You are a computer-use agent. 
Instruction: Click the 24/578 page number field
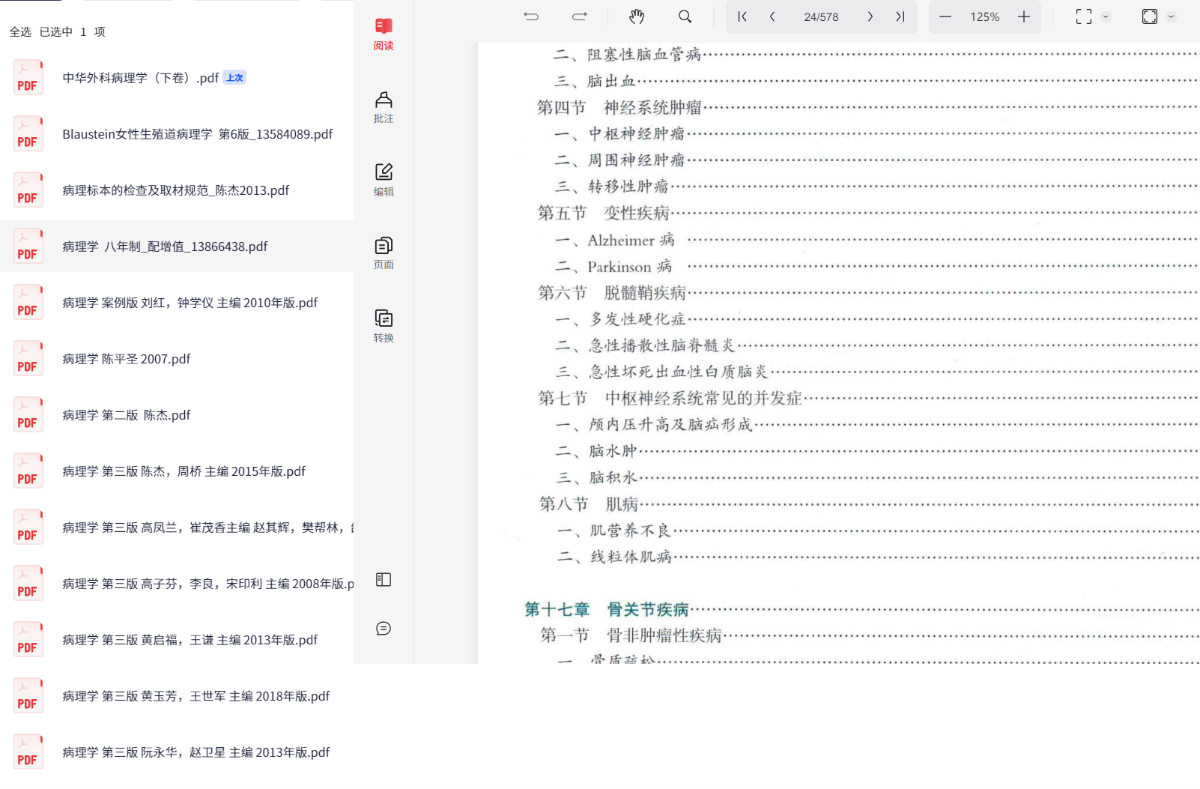[x=821, y=17]
